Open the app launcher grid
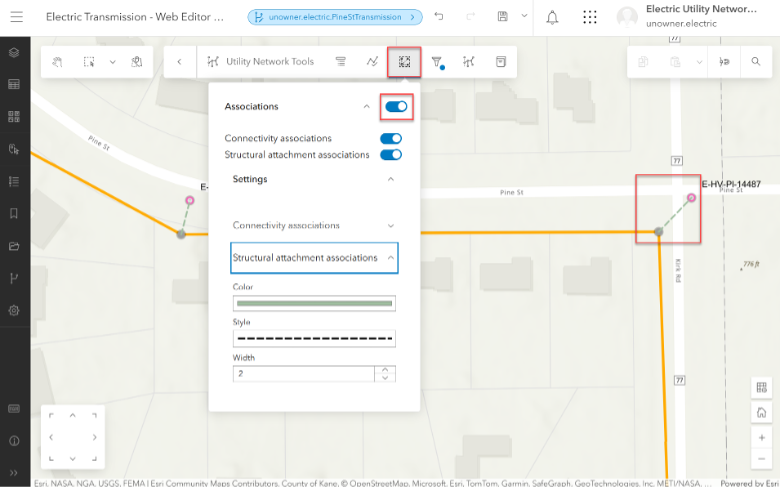Viewport: 780px width, 488px height. [589, 17]
